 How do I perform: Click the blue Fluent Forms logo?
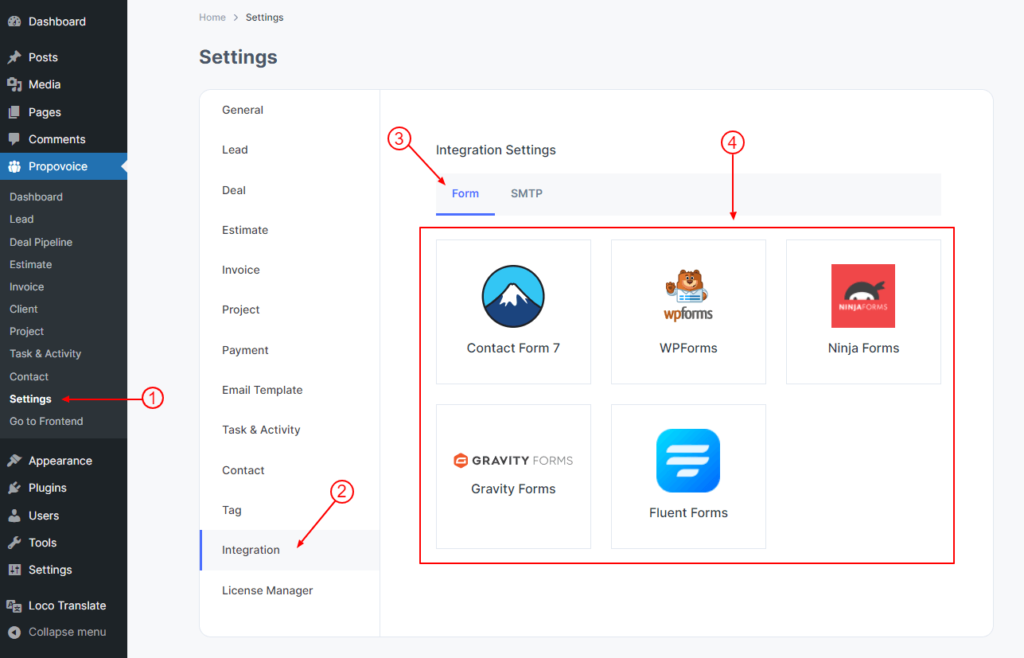click(x=688, y=460)
